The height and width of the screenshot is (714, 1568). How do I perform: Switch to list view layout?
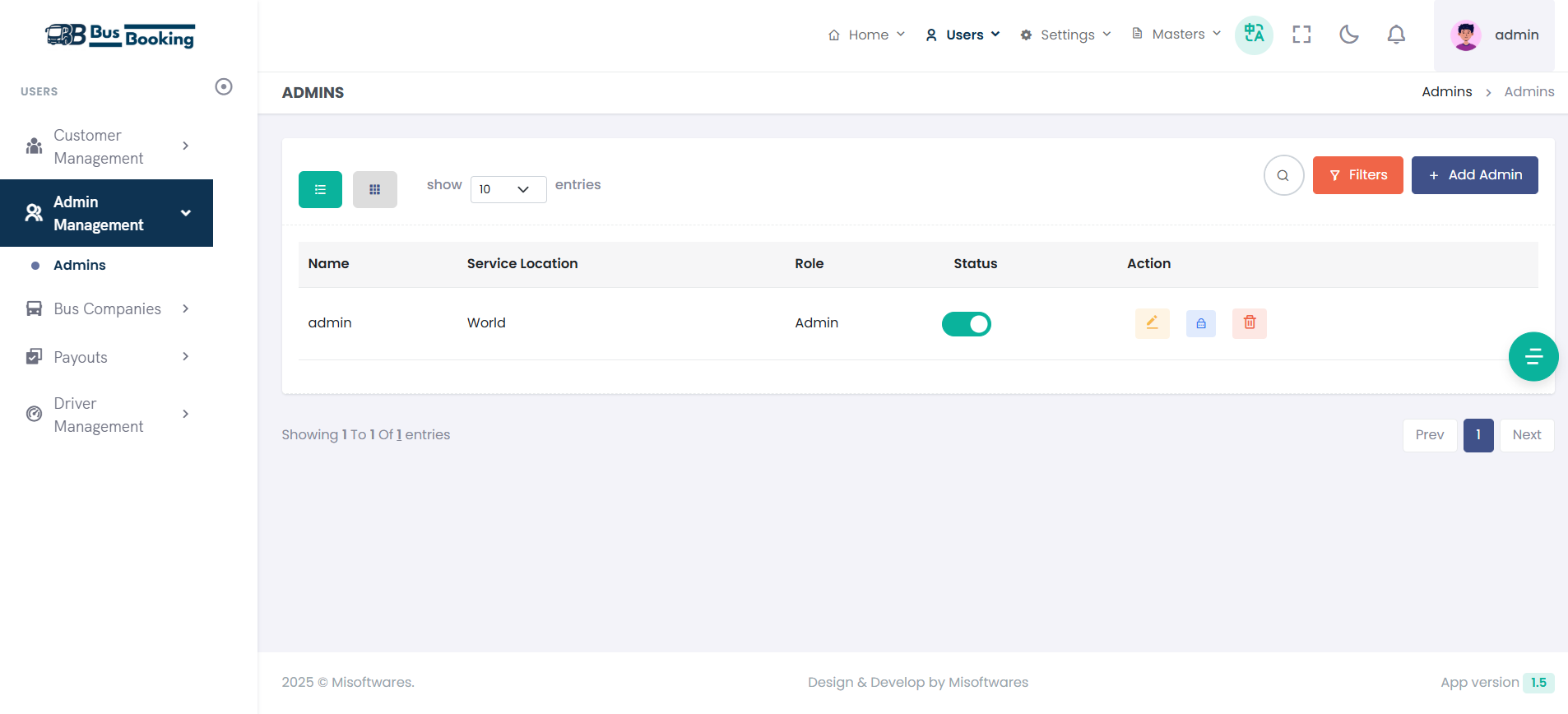tap(320, 189)
